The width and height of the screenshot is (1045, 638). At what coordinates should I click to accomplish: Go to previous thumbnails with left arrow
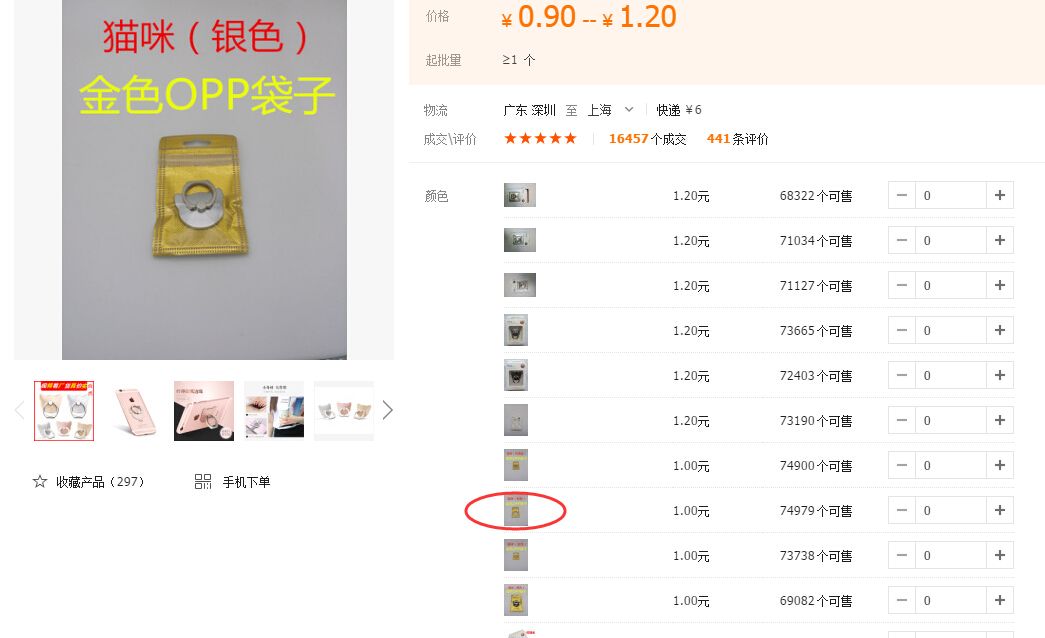[x=20, y=410]
